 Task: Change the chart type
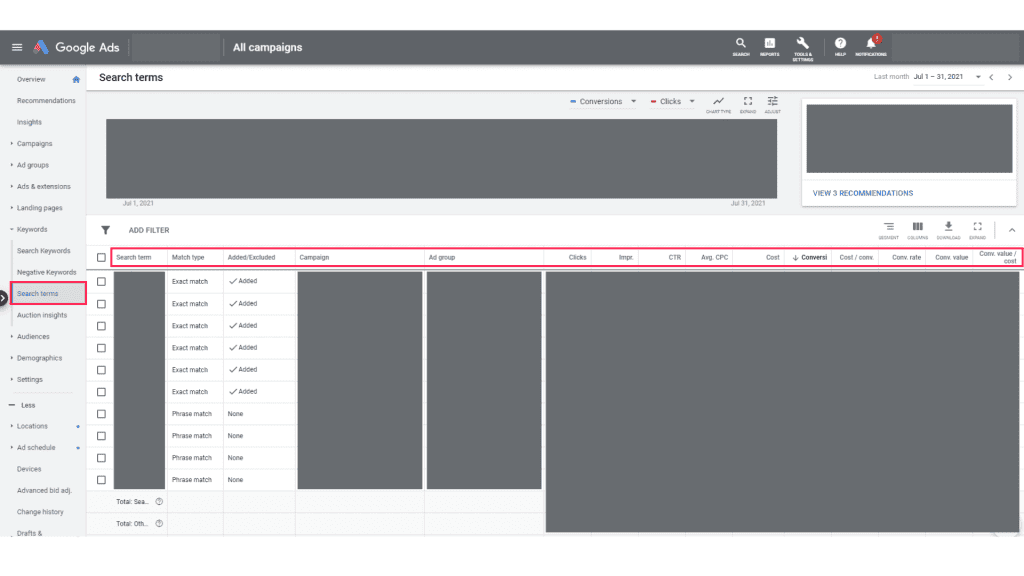tap(718, 104)
